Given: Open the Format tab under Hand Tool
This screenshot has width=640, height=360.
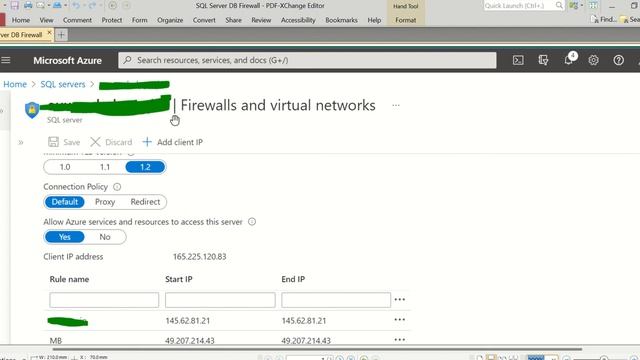Looking at the screenshot, I should pos(406,20).
